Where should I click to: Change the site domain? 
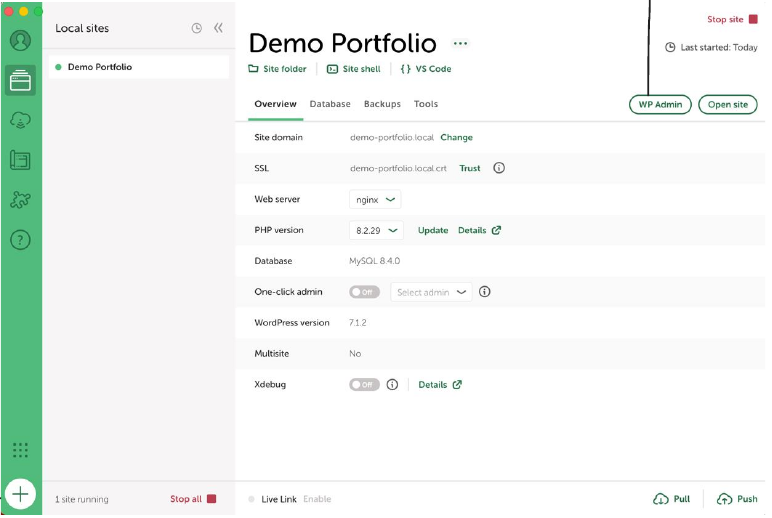pyautogui.click(x=456, y=137)
